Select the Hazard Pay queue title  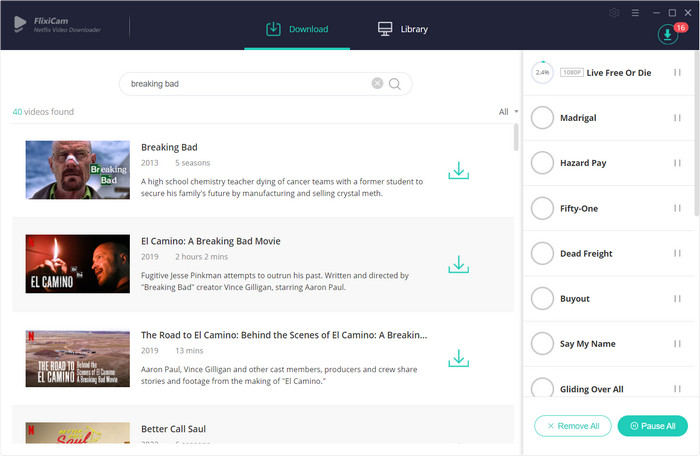click(583, 163)
